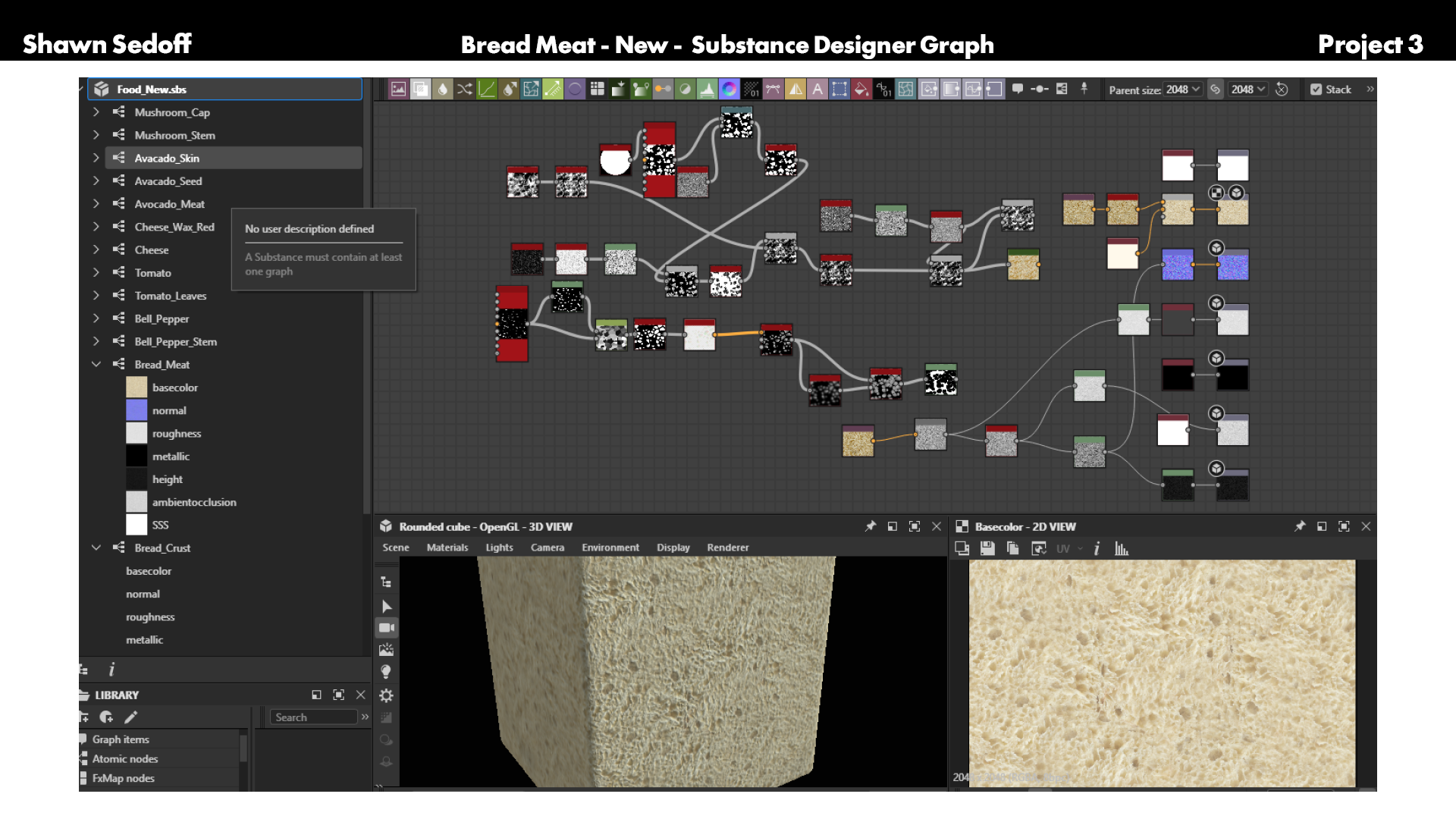The image size is (1456, 819).
Task: Add a Normal node with rainbow circle icon
Action: (x=729, y=89)
